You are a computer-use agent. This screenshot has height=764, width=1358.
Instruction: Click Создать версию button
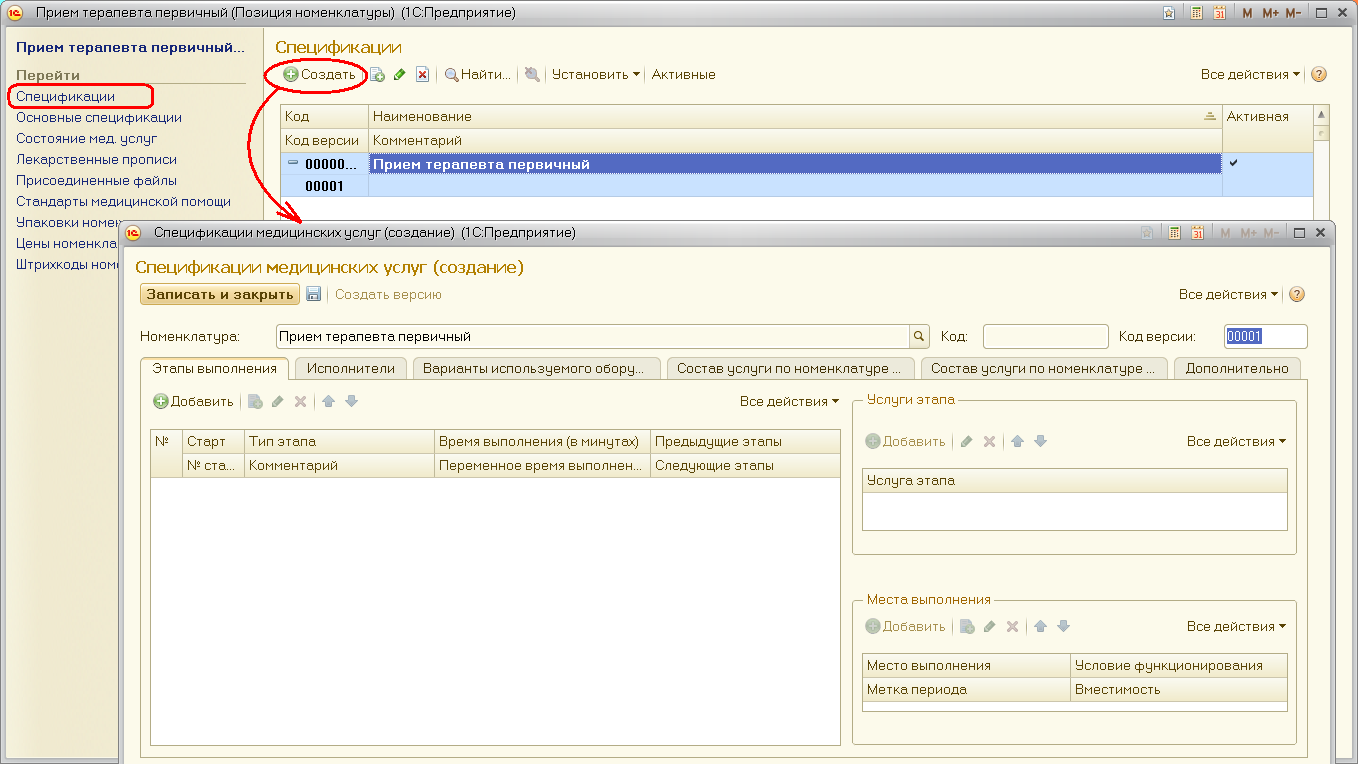point(388,294)
